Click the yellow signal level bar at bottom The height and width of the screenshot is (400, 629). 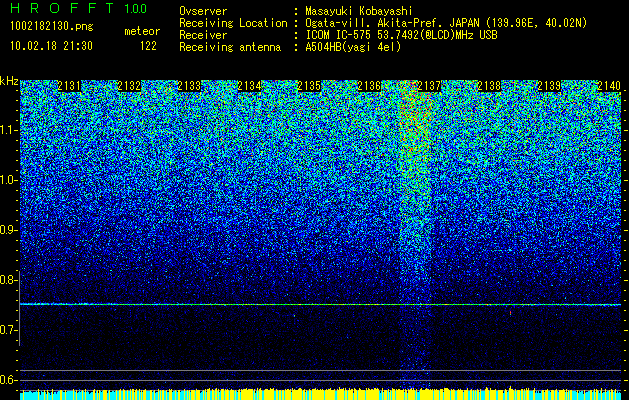coord(321,394)
